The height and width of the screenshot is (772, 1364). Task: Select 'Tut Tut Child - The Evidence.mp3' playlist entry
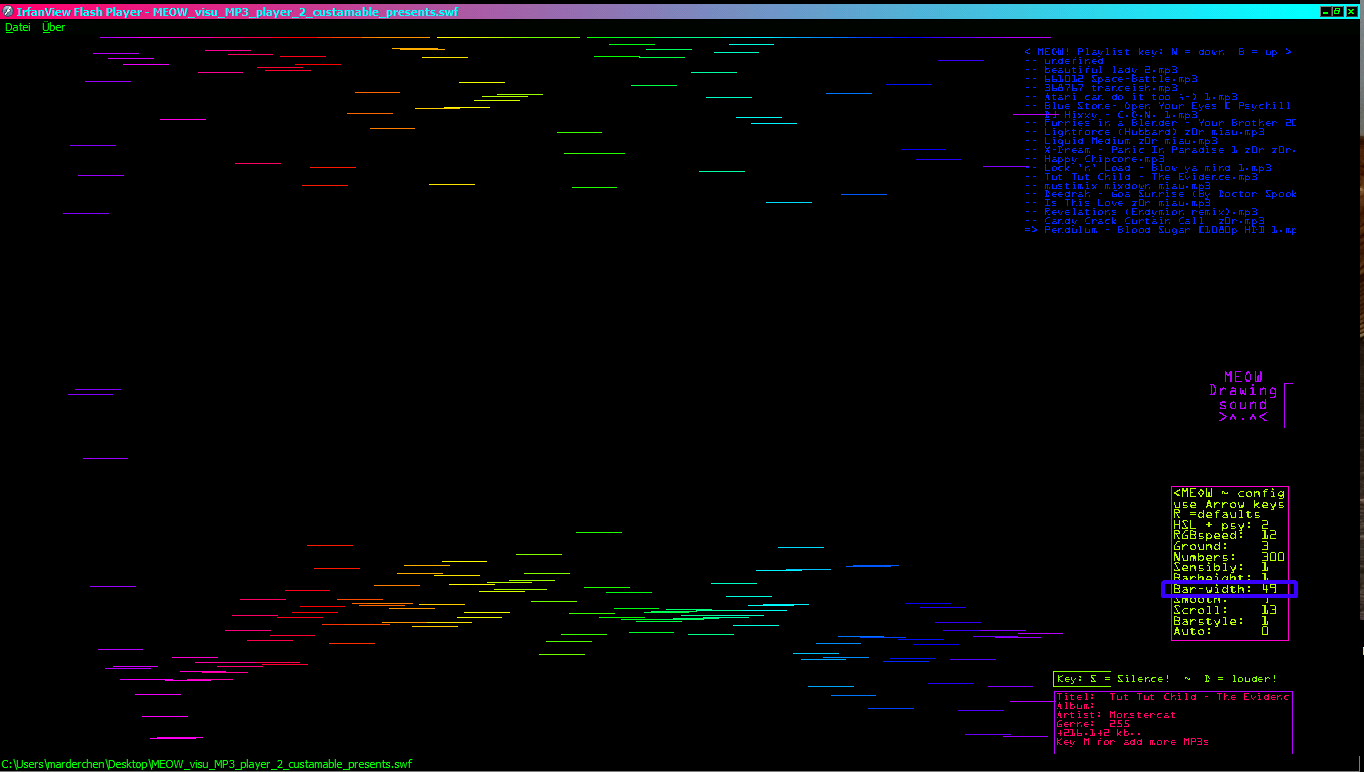coord(1141,177)
